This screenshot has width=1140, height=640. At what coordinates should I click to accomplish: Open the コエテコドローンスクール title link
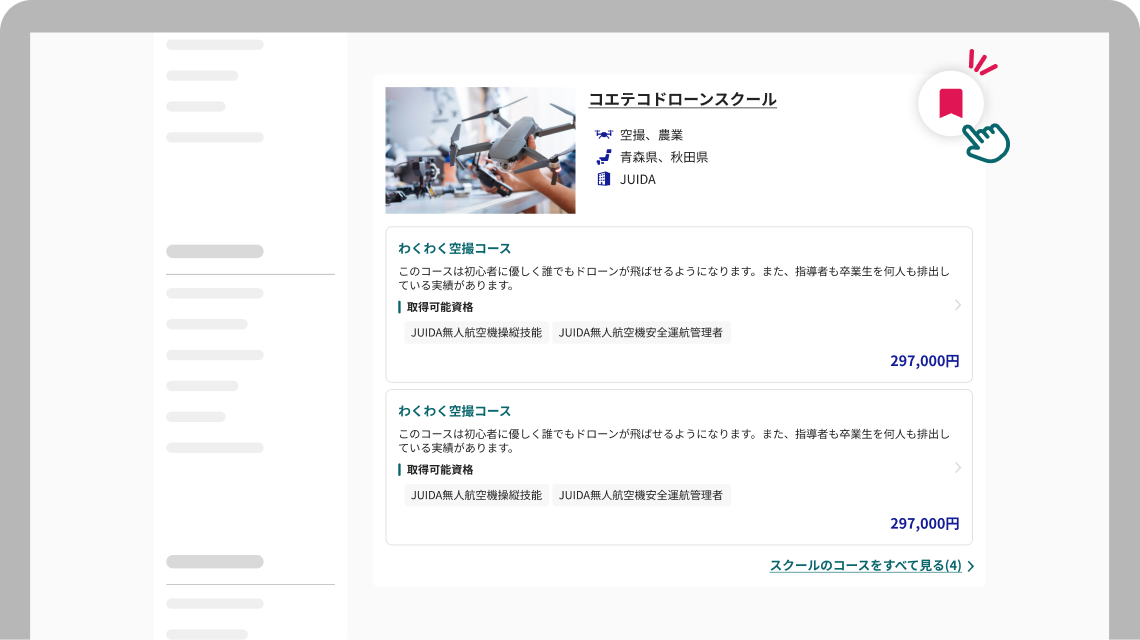(x=682, y=99)
